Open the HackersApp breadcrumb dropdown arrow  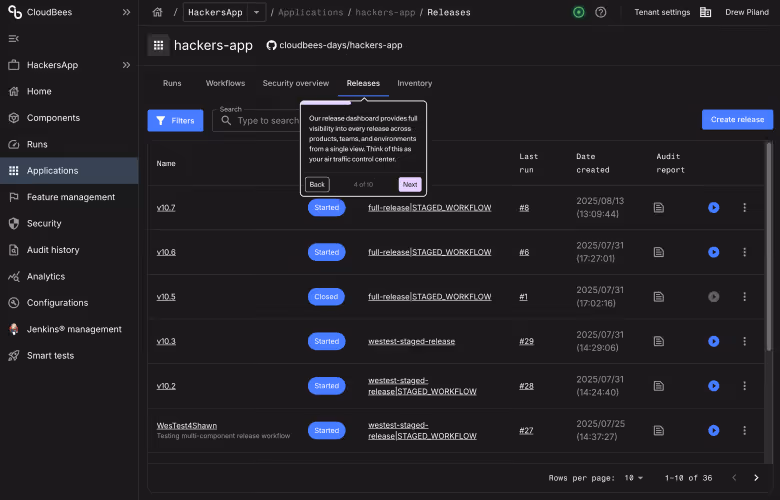pos(256,12)
